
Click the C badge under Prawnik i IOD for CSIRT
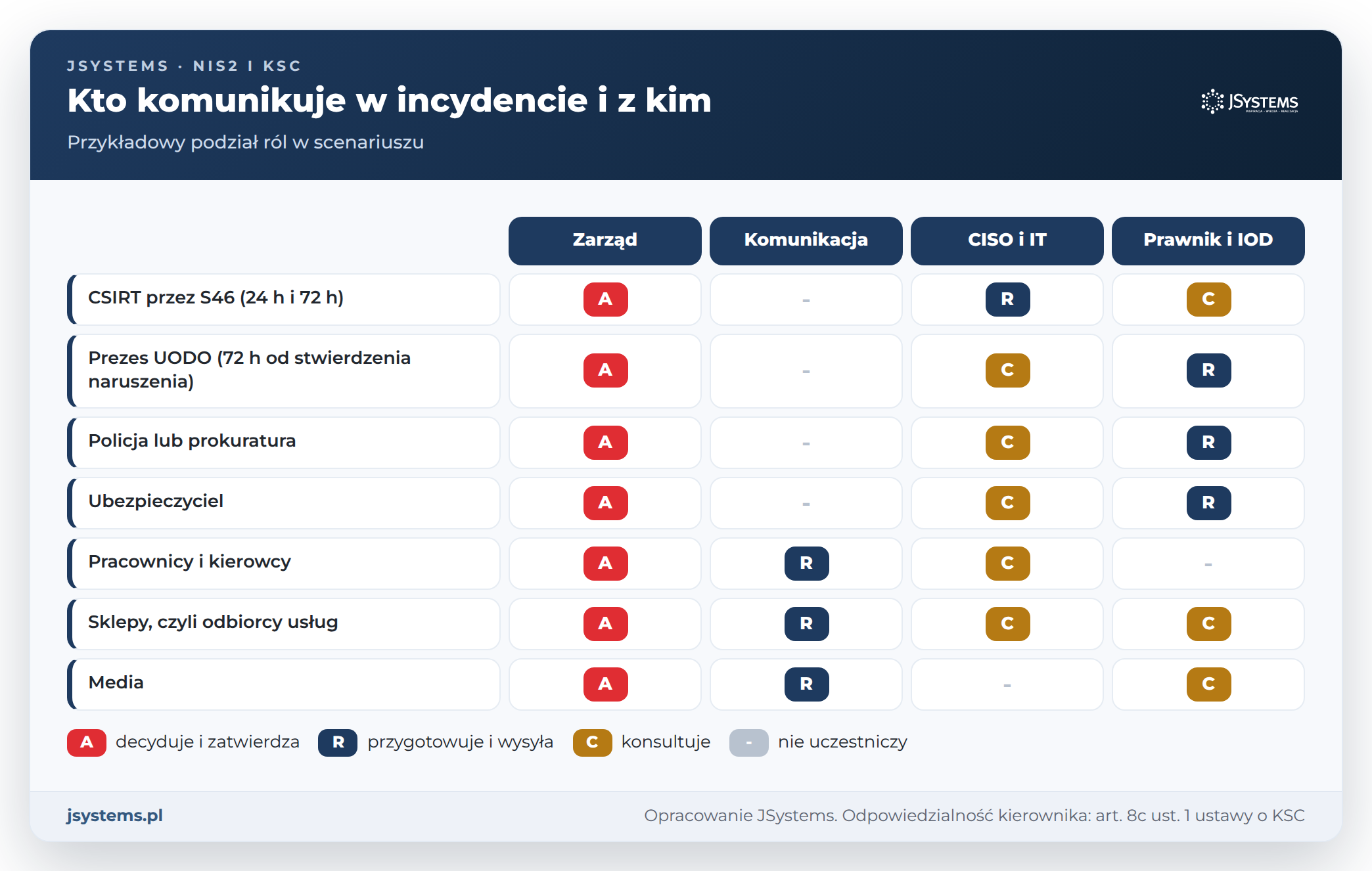[x=1208, y=300]
